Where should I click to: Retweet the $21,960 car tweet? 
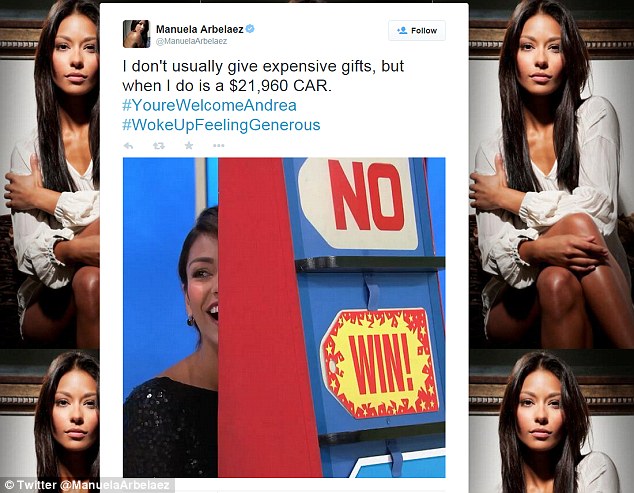158,146
